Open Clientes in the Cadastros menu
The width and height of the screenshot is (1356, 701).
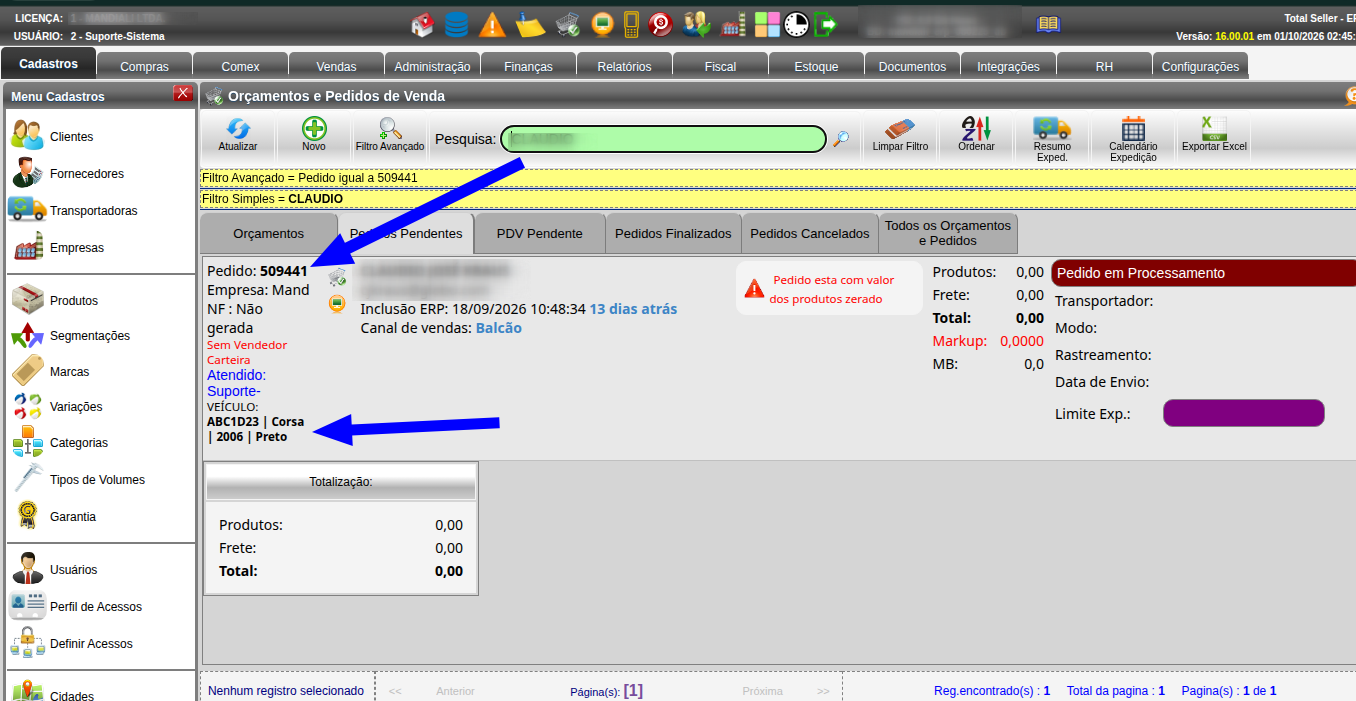71,137
